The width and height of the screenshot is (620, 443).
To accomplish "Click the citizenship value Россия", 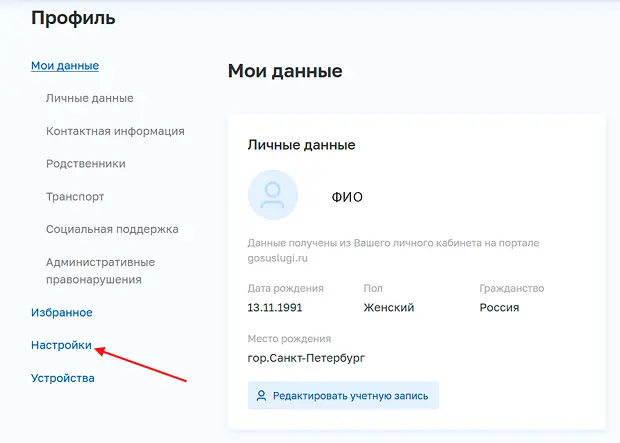I will 499,308.
